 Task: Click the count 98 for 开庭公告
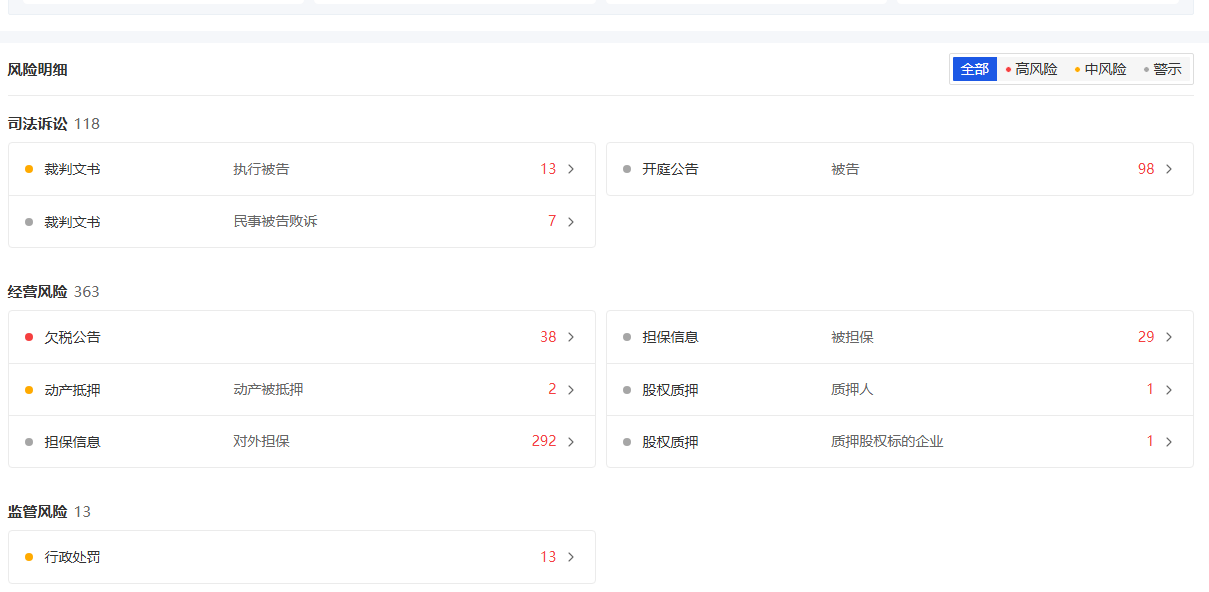click(x=1146, y=169)
